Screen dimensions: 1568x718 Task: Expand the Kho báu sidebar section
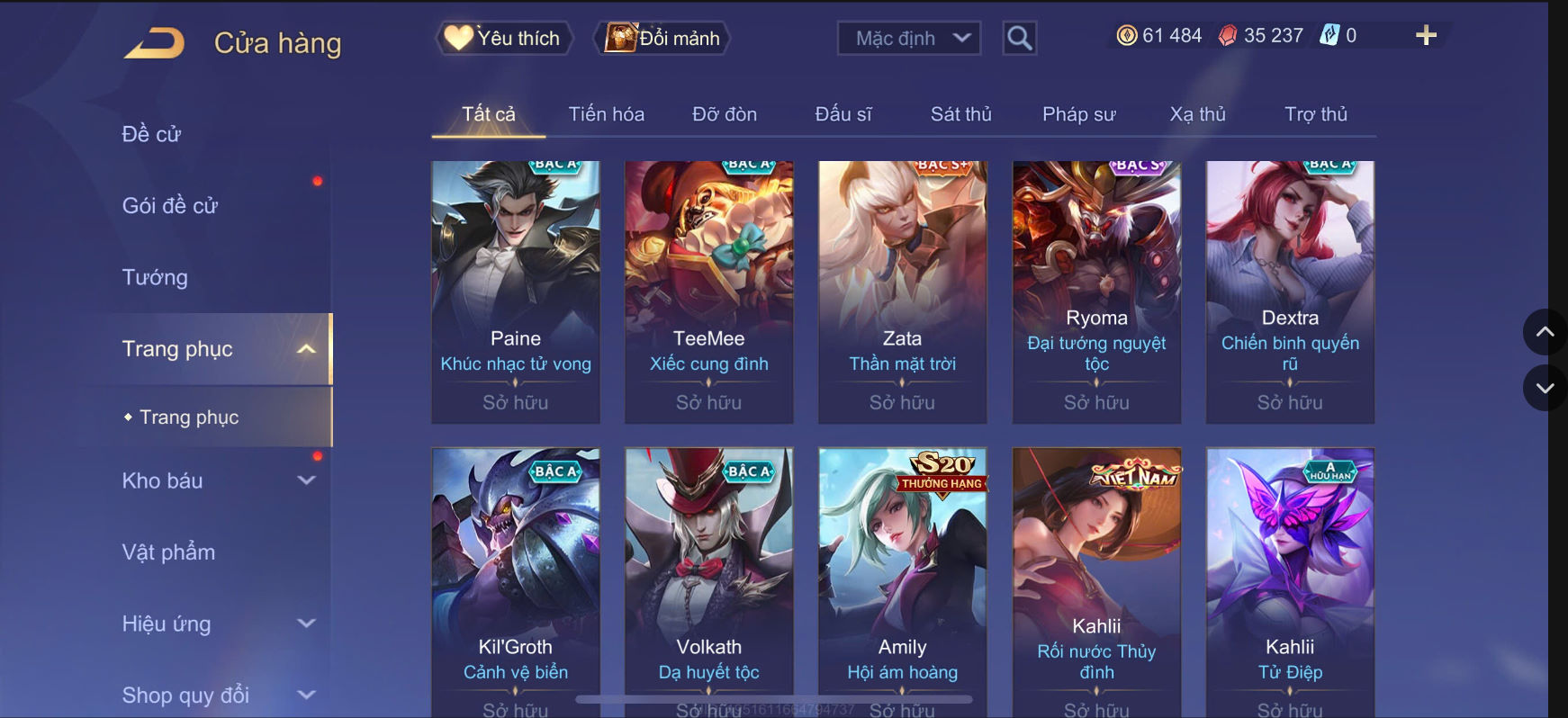coord(307,480)
